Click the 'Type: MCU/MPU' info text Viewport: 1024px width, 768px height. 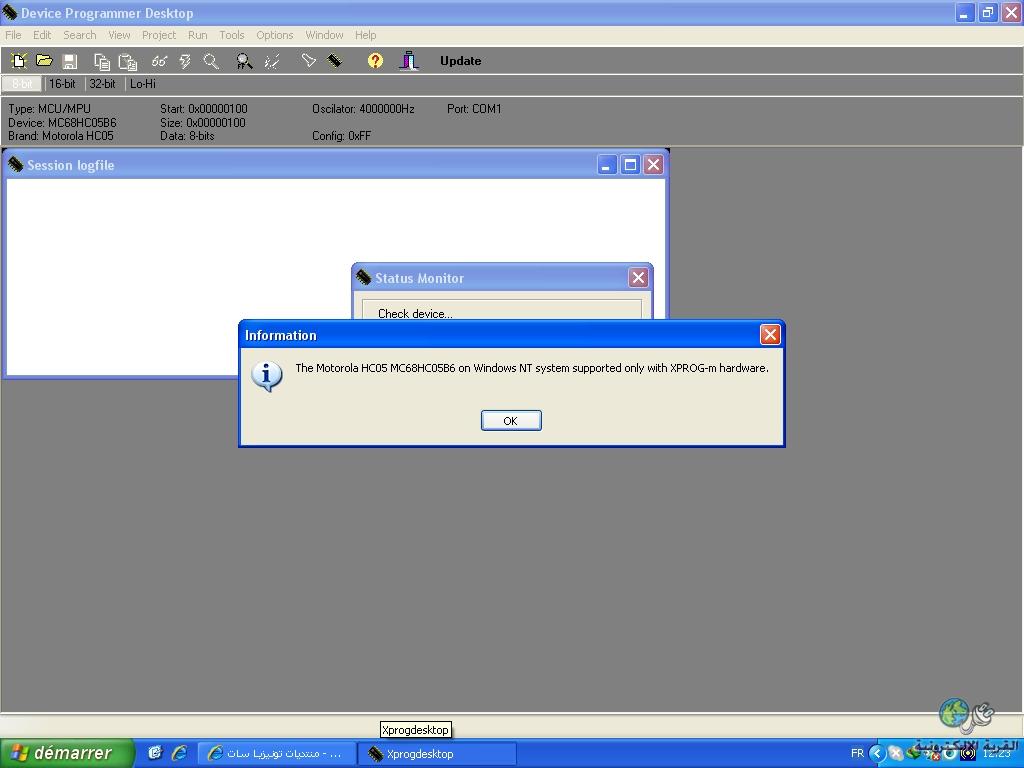tap(49, 109)
